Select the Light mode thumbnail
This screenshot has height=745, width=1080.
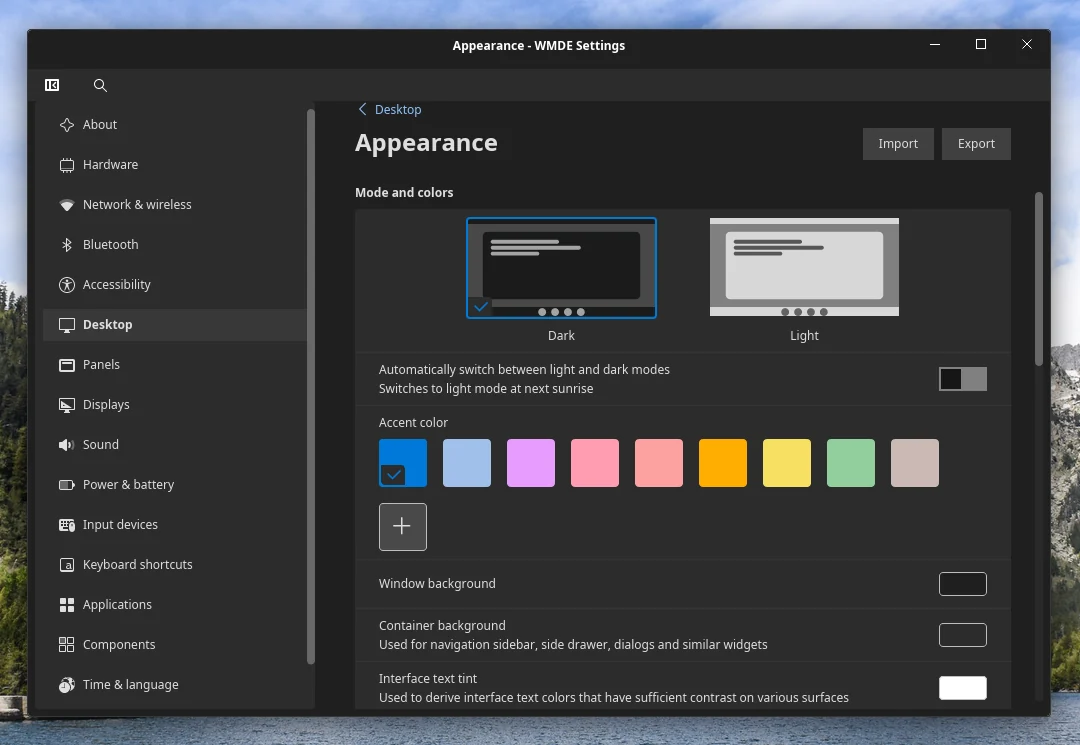[804, 267]
